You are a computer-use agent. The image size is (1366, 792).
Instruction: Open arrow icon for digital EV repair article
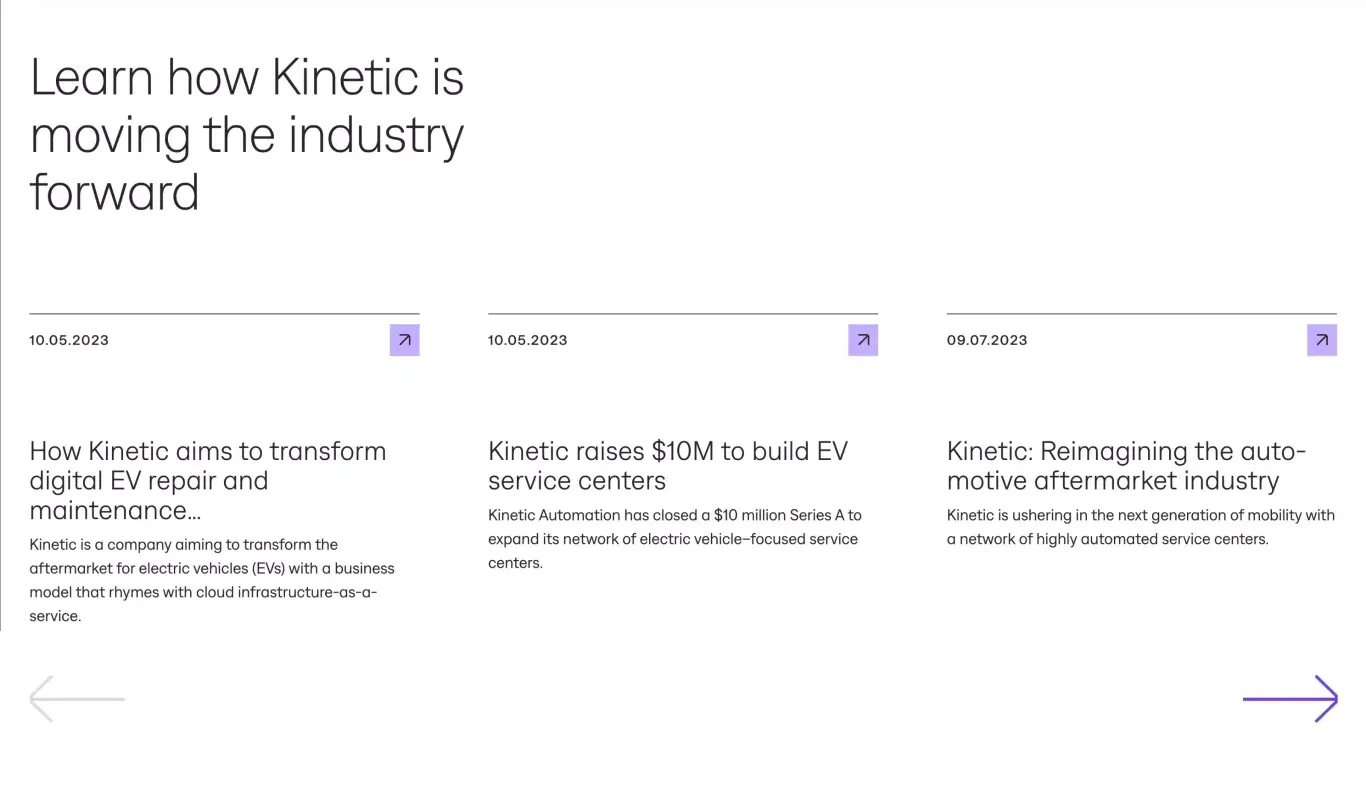404,340
